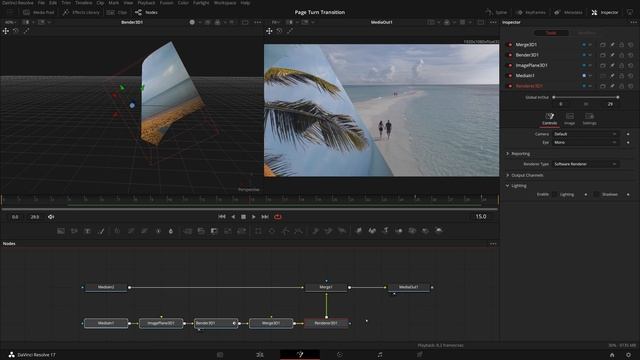The height and width of the screenshot is (360, 640).
Task: Click the pan tool in right viewer
Action: coord(269,31)
